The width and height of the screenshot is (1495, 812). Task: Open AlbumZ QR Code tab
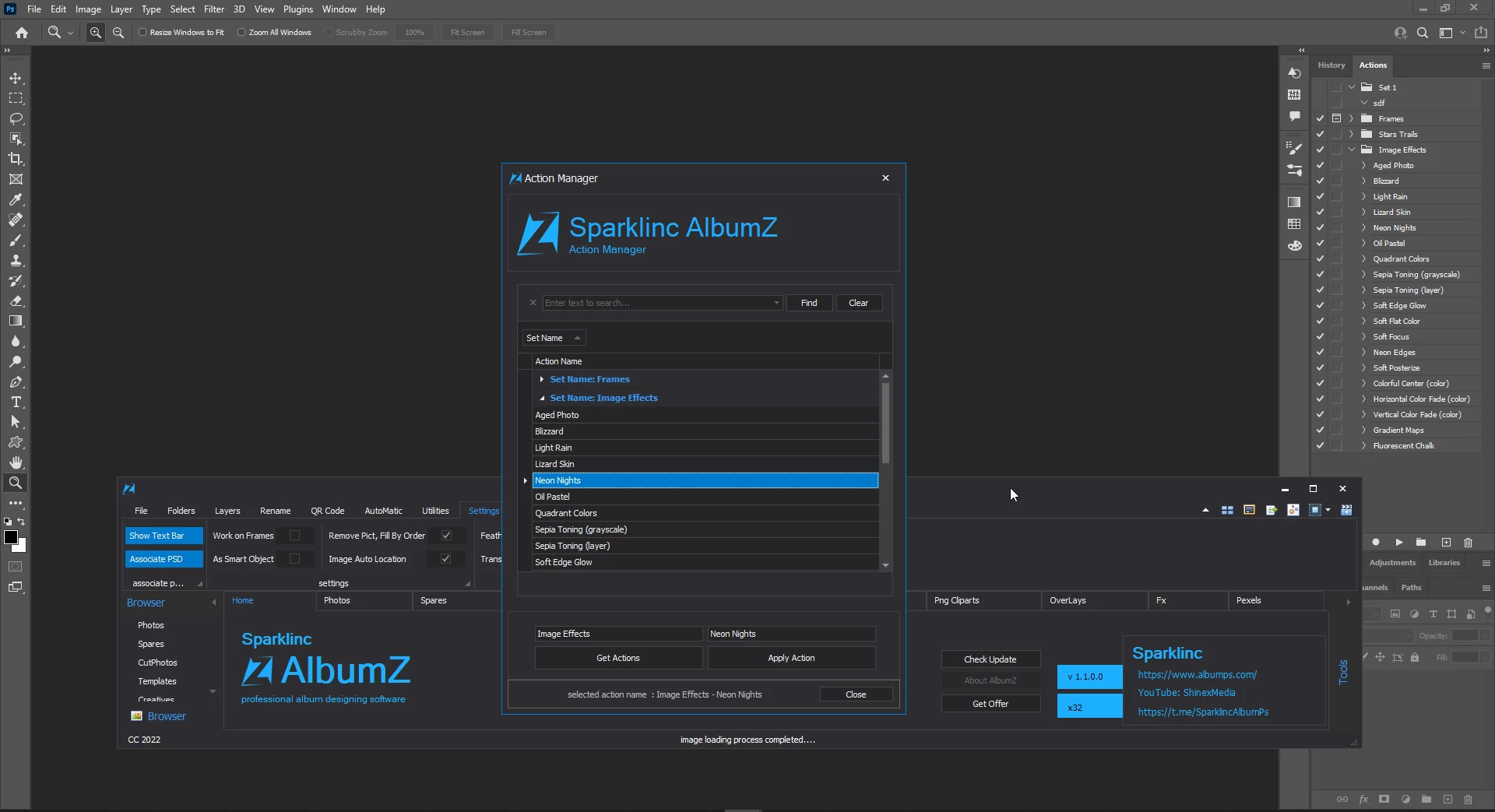pos(328,511)
